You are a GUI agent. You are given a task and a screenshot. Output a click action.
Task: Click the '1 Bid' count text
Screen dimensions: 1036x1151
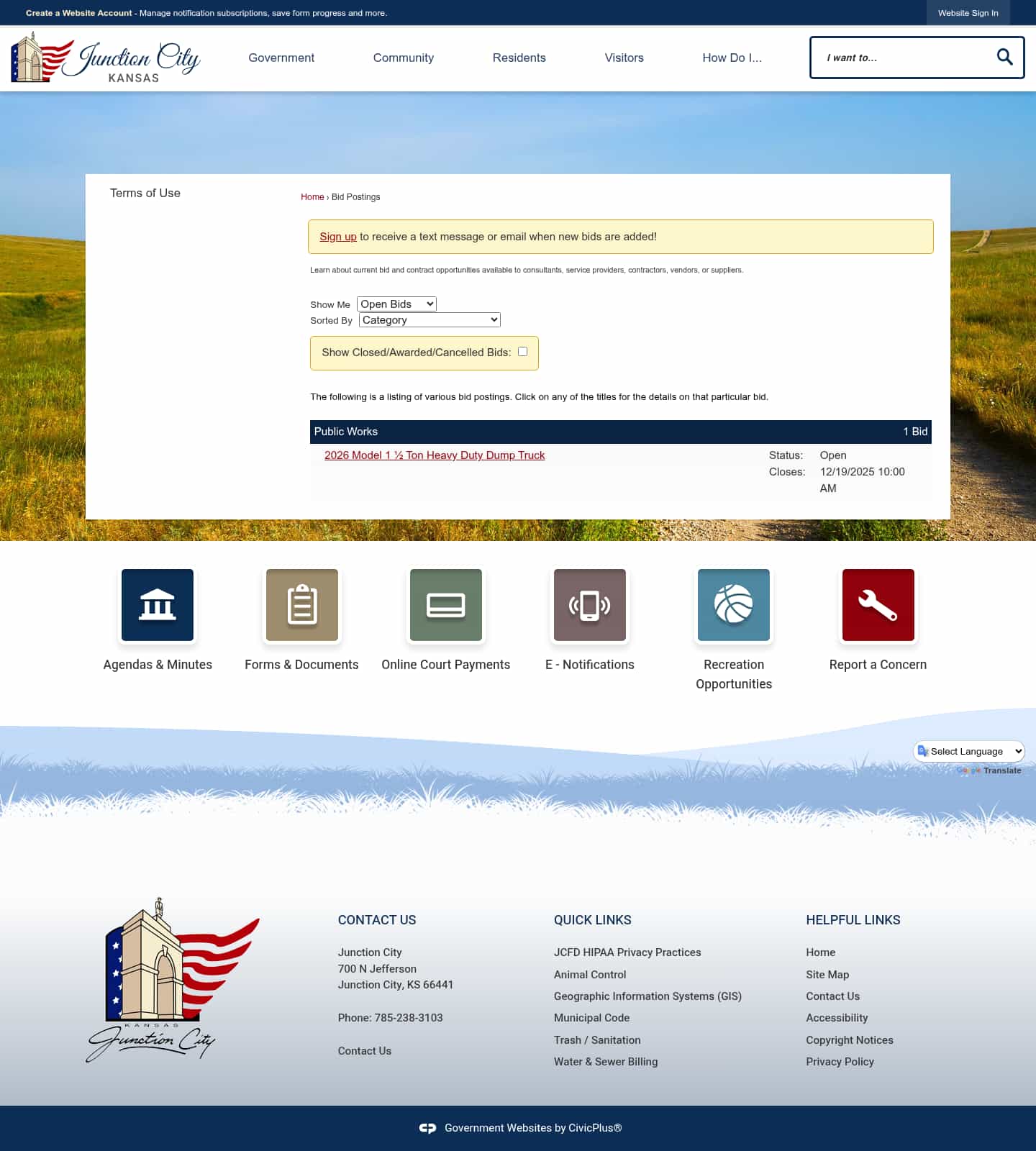pyautogui.click(x=915, y=432)
